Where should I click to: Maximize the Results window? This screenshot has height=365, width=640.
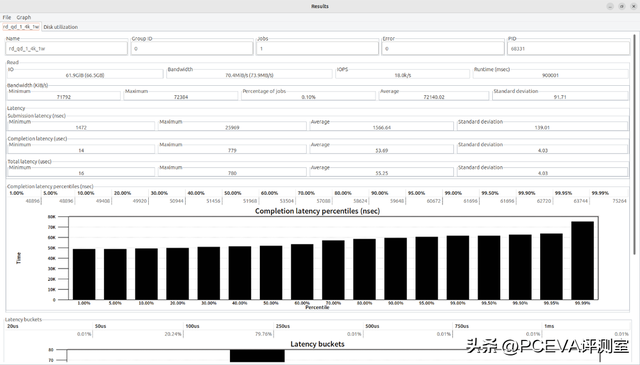[622, 6]
